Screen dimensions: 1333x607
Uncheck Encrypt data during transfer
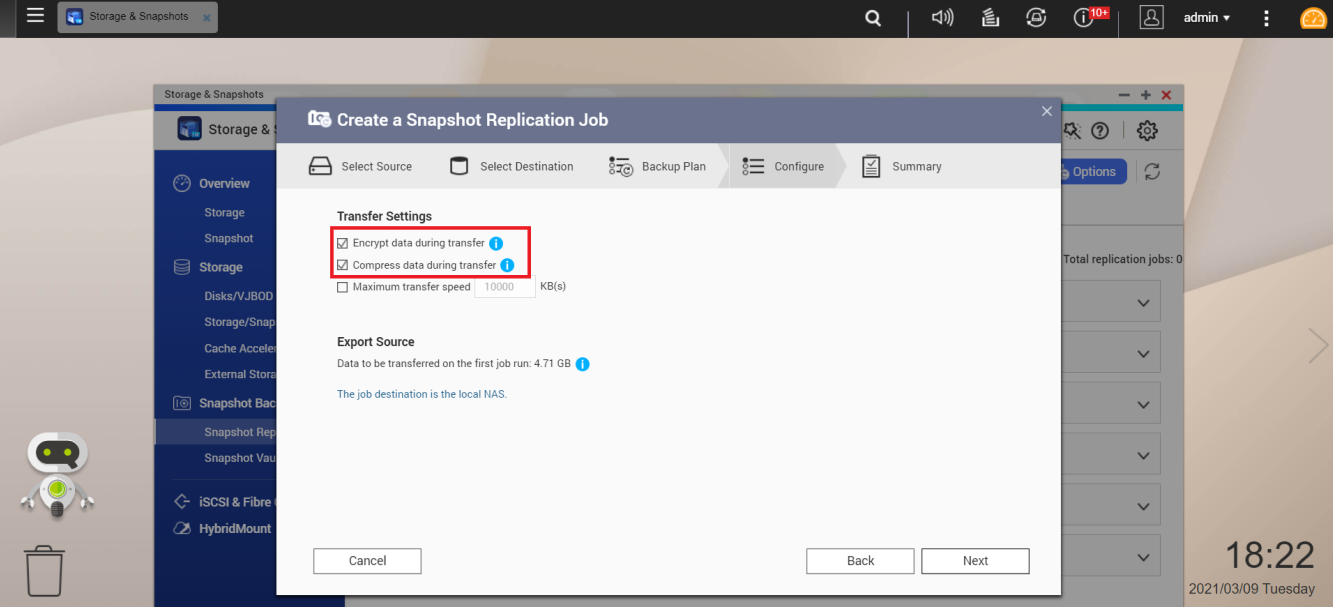pyautogui.click(x=343, y=243)
